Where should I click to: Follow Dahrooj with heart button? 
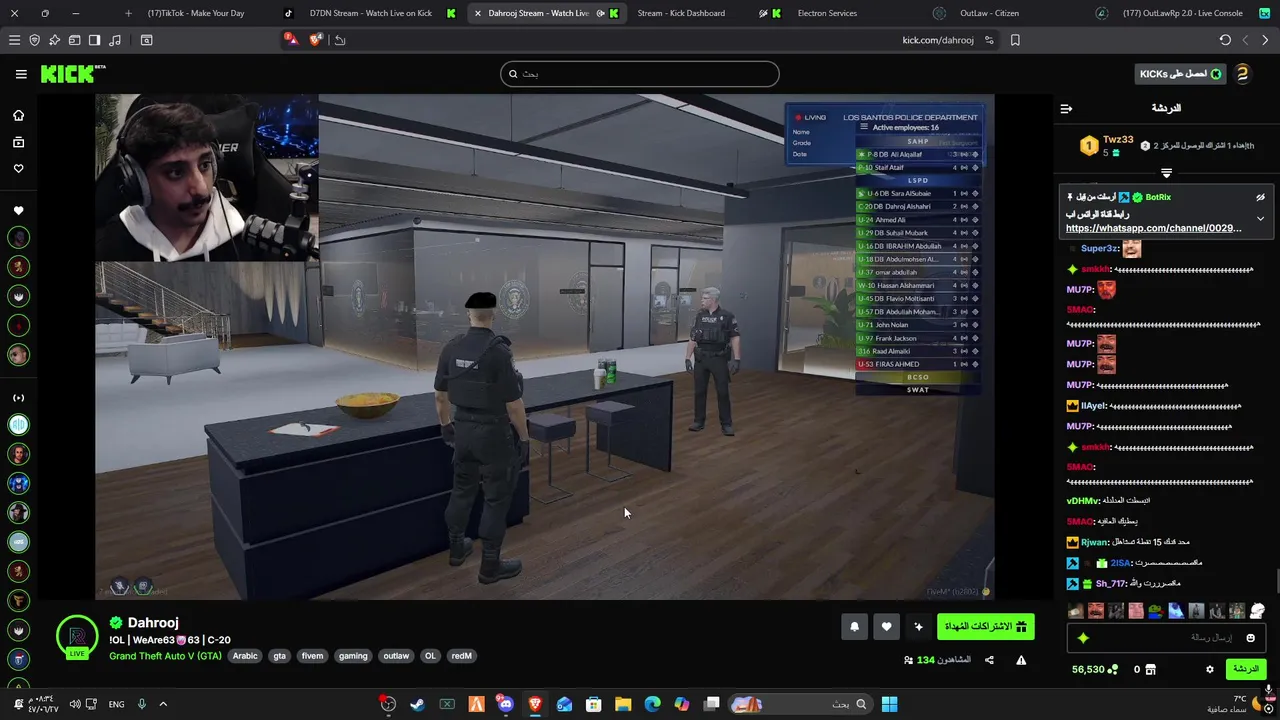tap(886, 627)
